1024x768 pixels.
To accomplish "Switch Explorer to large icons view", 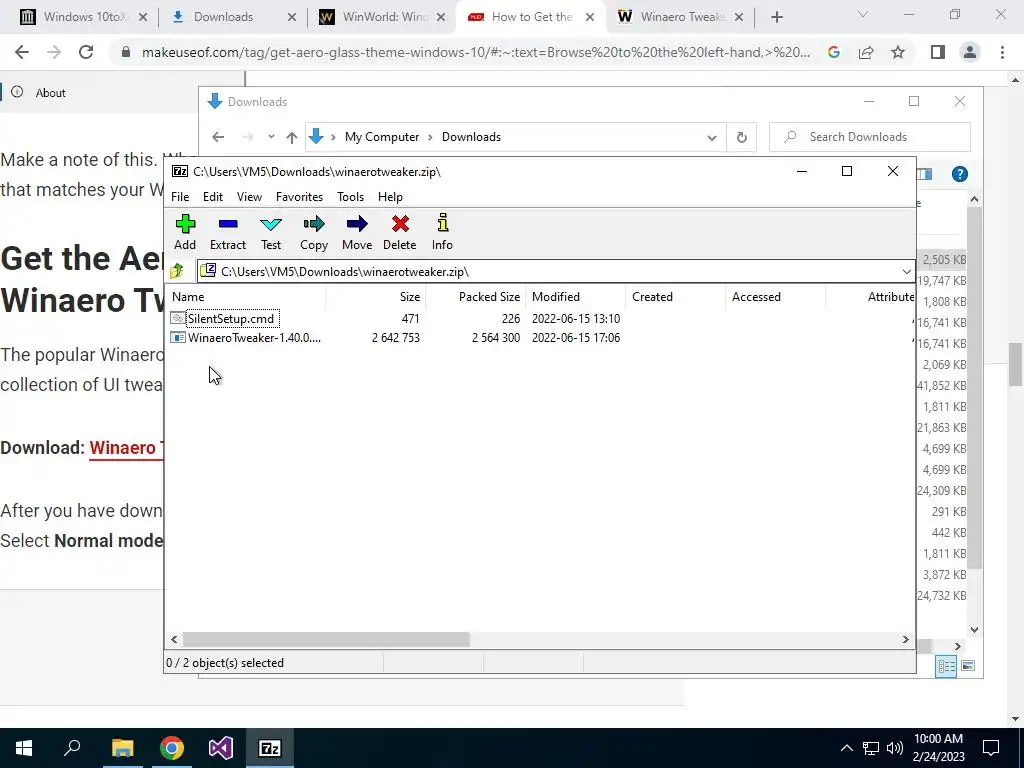I will pyautogui.click(x=968, y=666).
